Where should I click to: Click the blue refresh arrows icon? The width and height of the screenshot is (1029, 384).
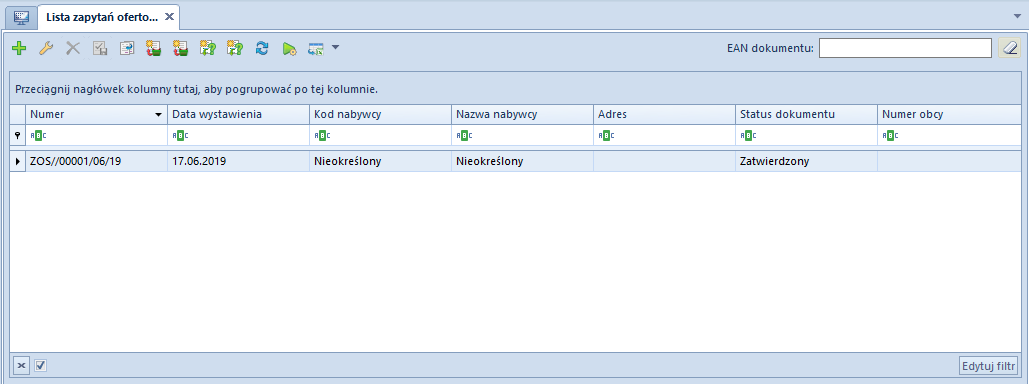click(262, 48)
